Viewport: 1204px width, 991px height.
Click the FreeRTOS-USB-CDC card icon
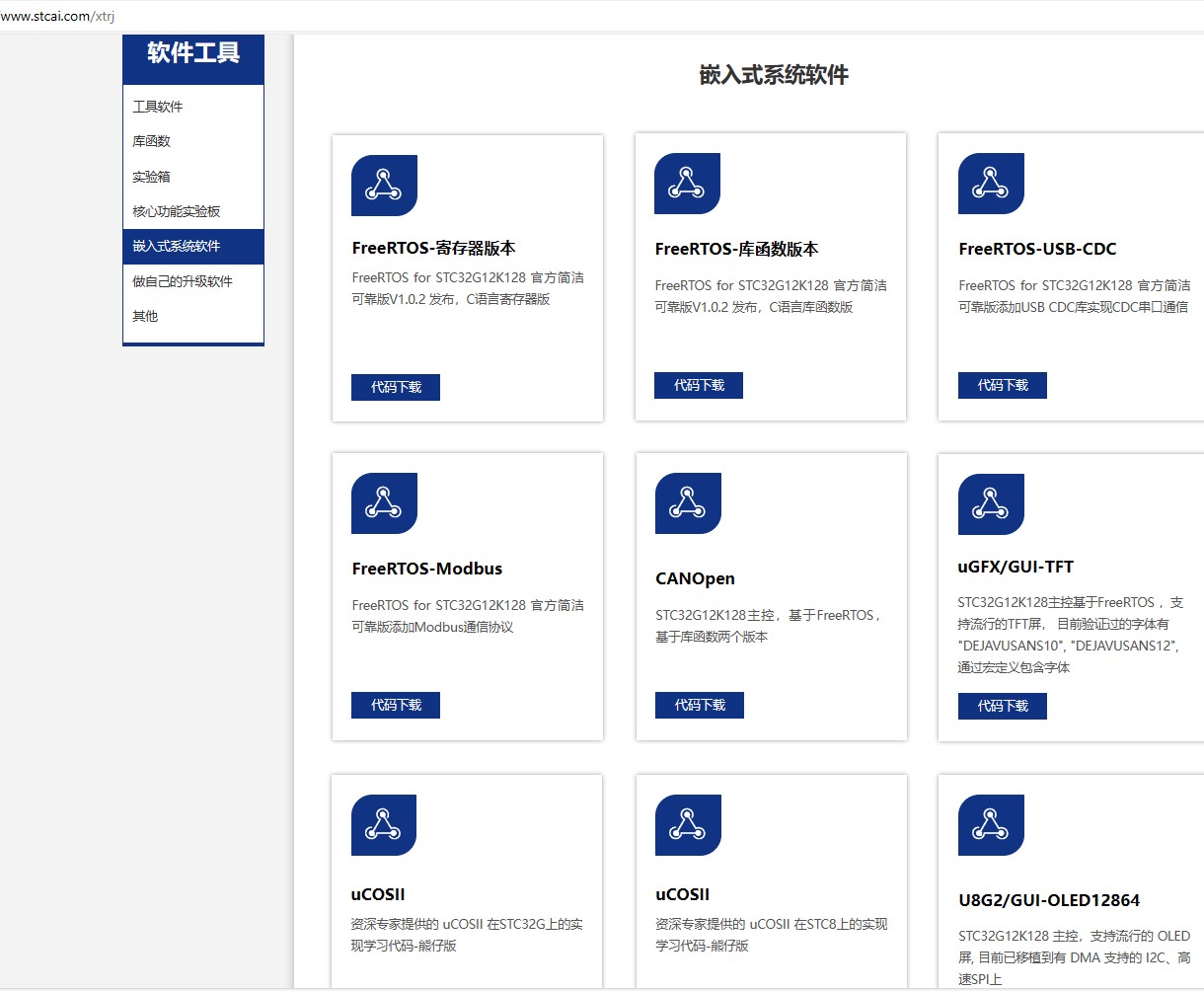(x=991, y=184)
